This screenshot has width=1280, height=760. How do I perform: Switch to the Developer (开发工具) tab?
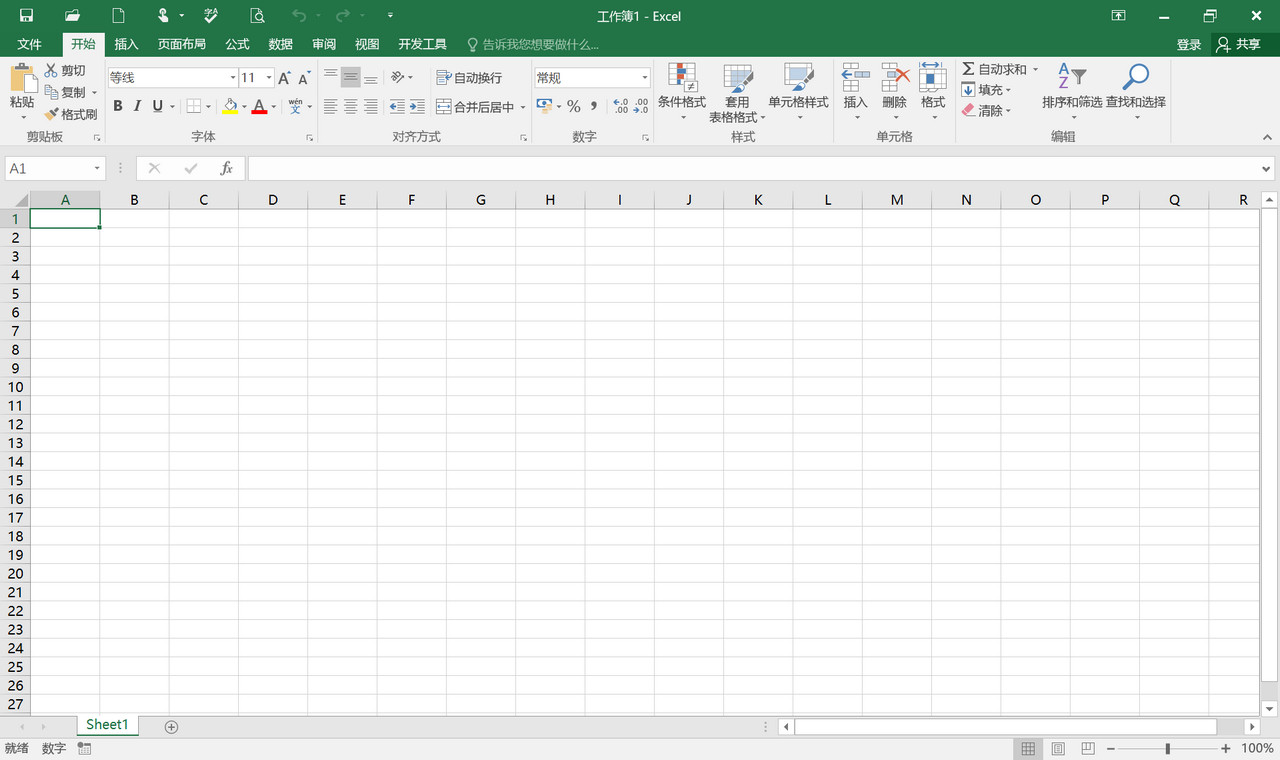click(422, 44)
